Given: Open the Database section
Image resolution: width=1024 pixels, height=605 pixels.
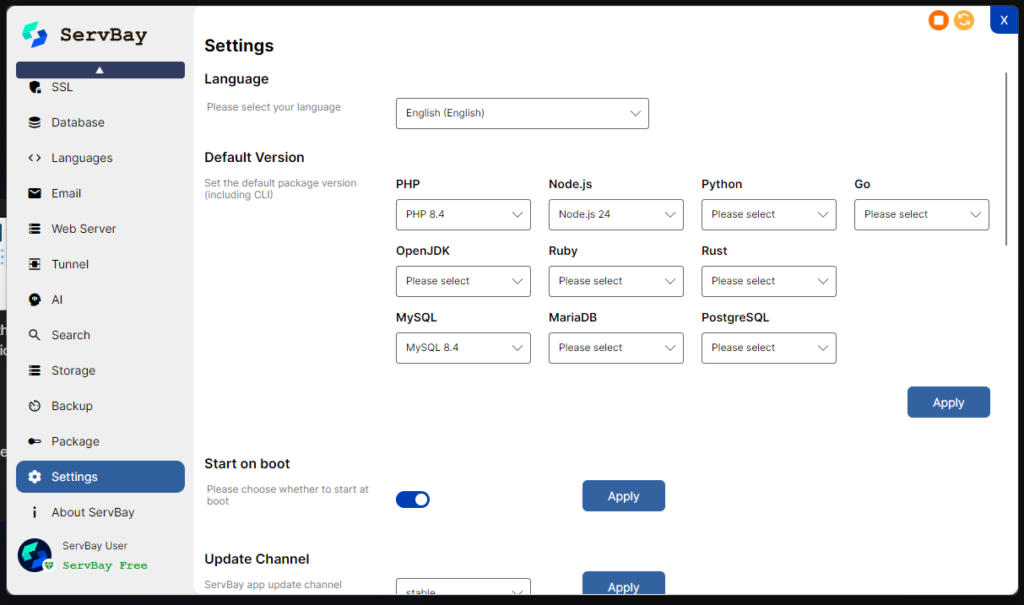Looking at the screenshot, I should point(100,122).
